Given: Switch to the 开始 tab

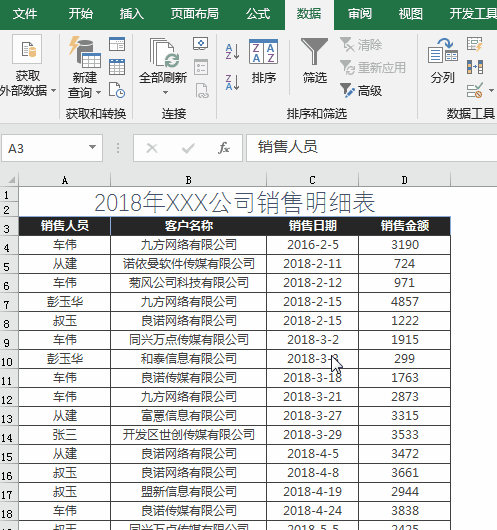Looking at the screenshot, I should 80,14.
